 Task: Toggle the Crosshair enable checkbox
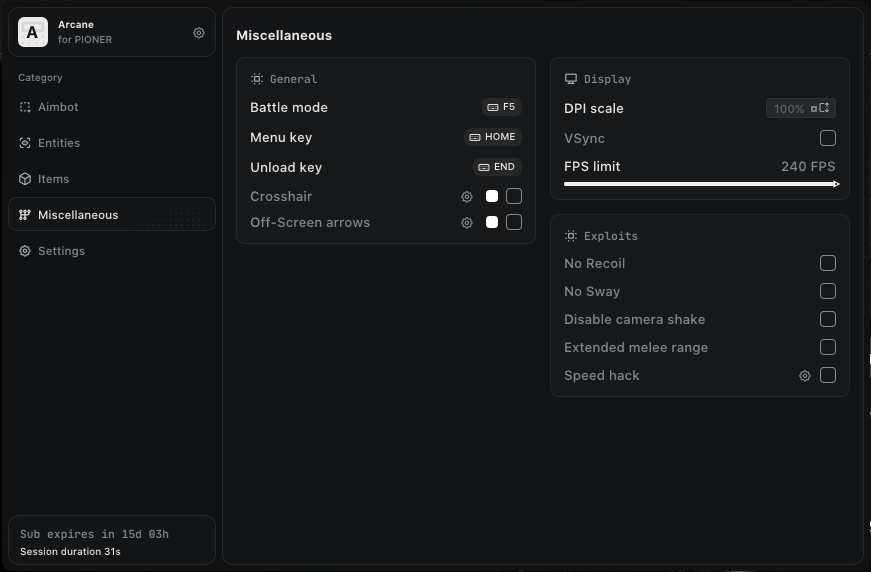[514, 196]
